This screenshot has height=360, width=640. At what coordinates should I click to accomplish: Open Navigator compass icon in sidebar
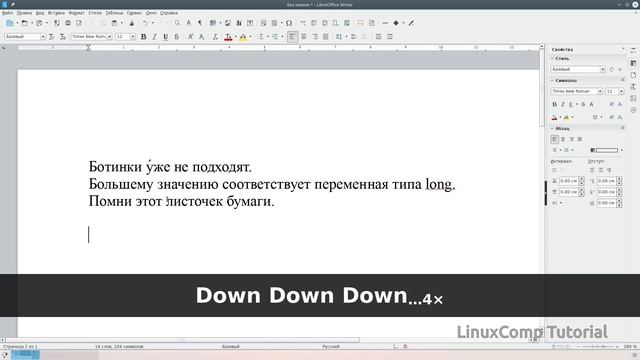point(633,110)
